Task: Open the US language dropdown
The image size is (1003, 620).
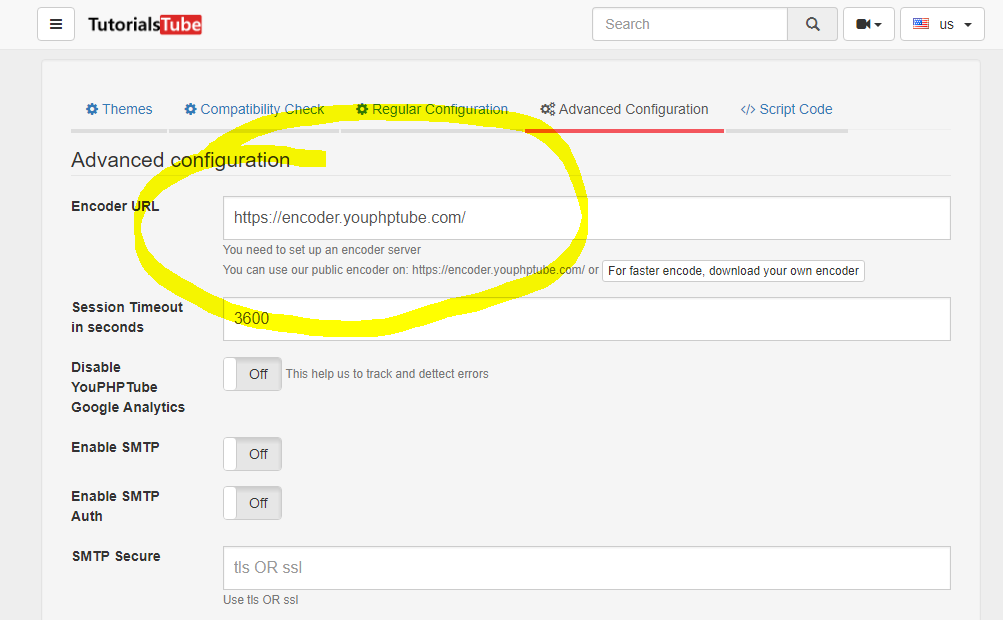Action: (x=942, y=24)
